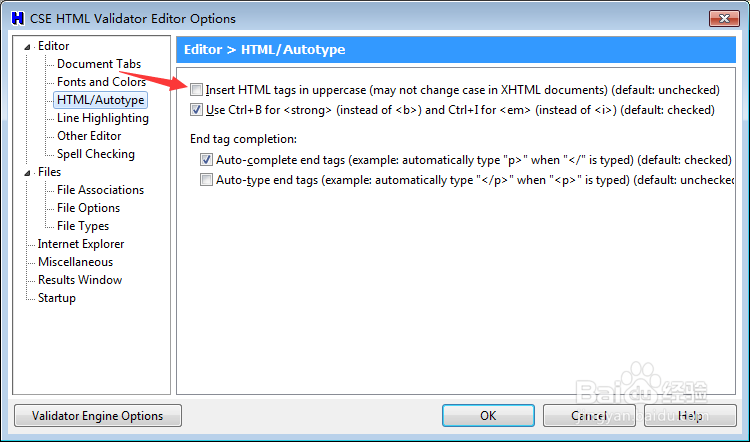Screen dimensions: 750x442
Task: Open Other Editor options
Action: 89,136
